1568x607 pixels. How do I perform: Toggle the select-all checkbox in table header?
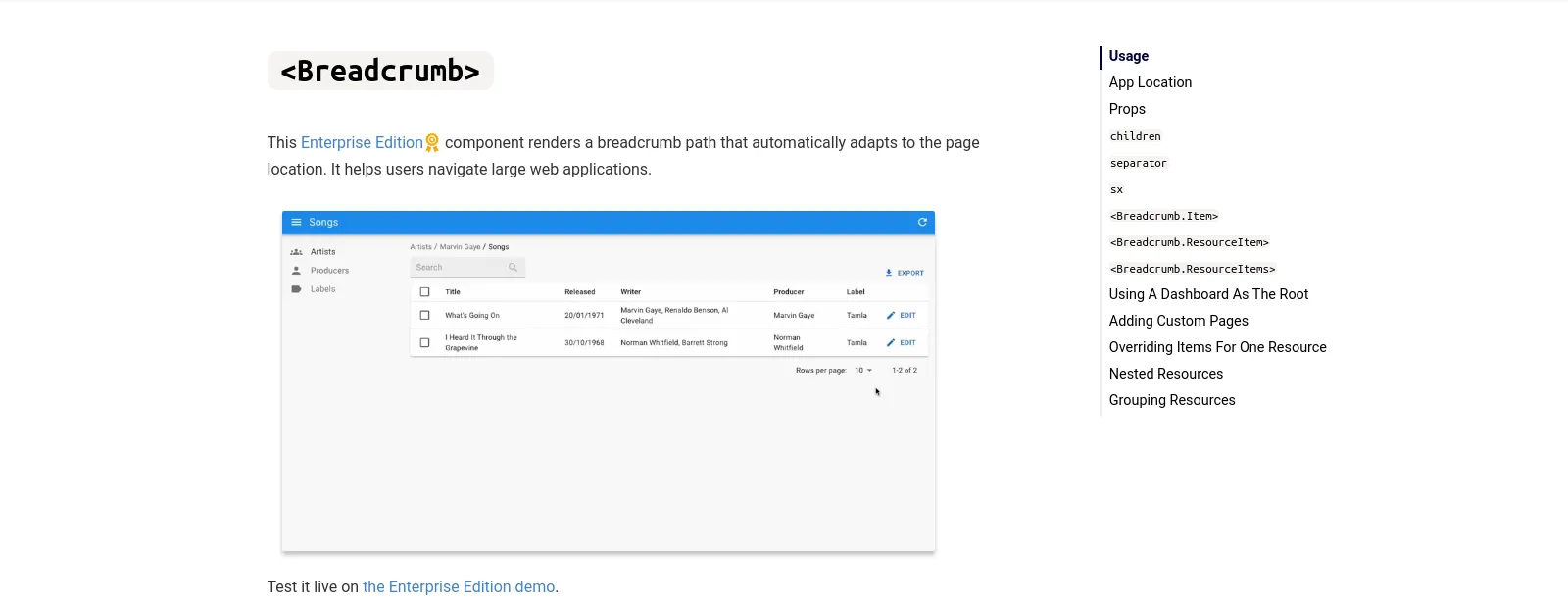point(424,292)
